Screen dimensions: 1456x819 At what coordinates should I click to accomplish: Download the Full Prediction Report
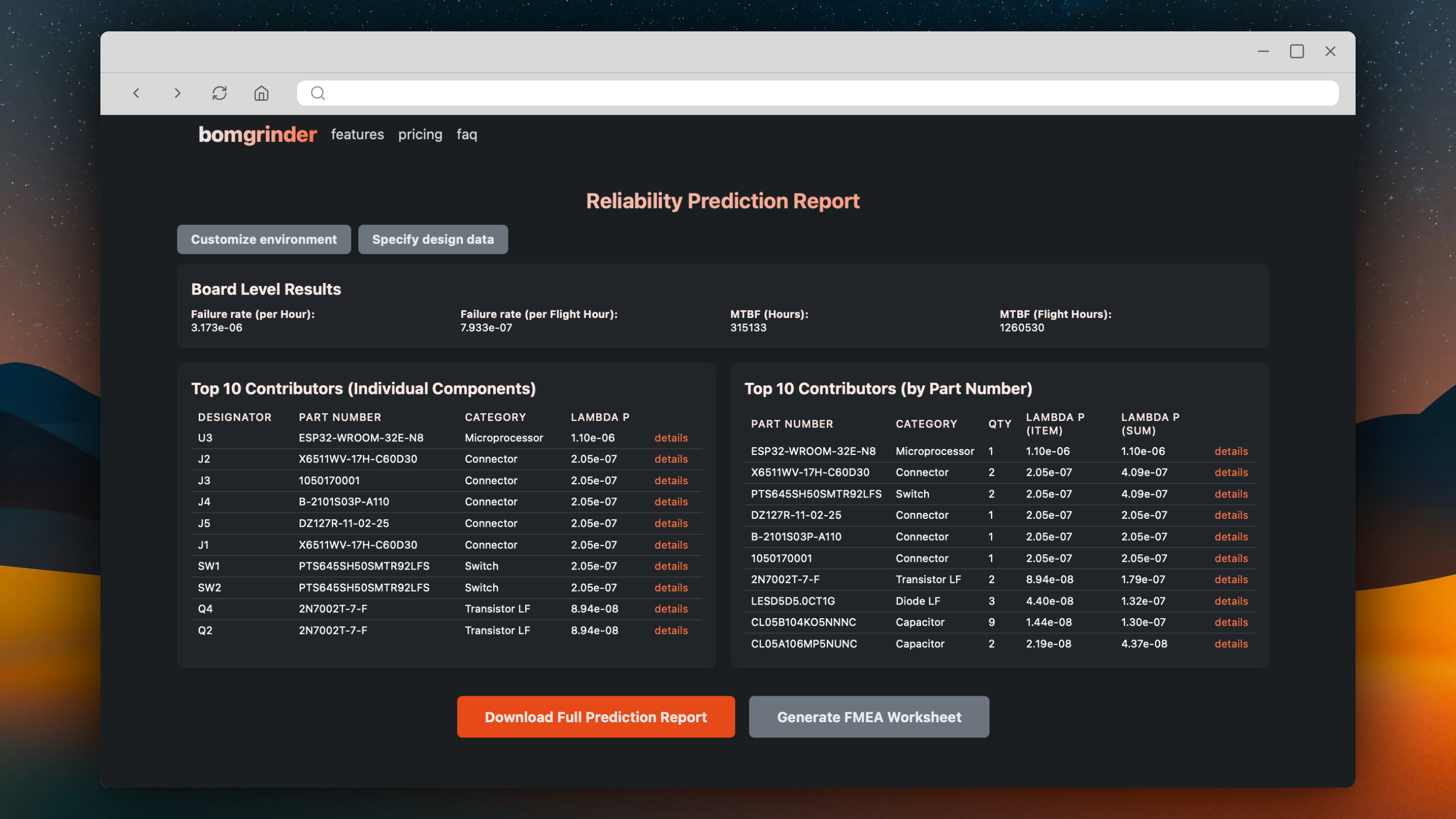point(596,716)
